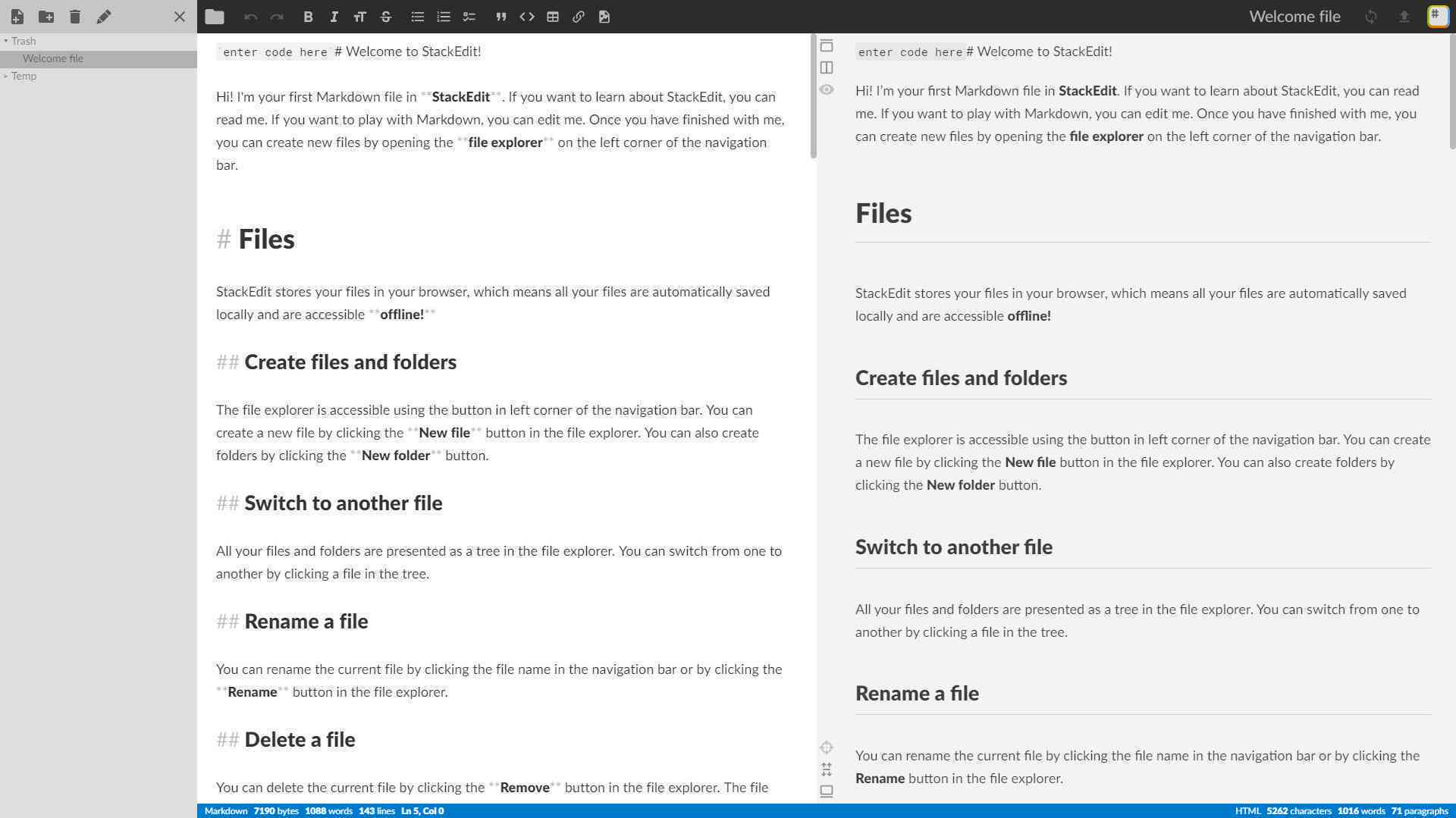Click the Rename pencil icon
This screenshot has width=1456, height=818.
[104, 17]
